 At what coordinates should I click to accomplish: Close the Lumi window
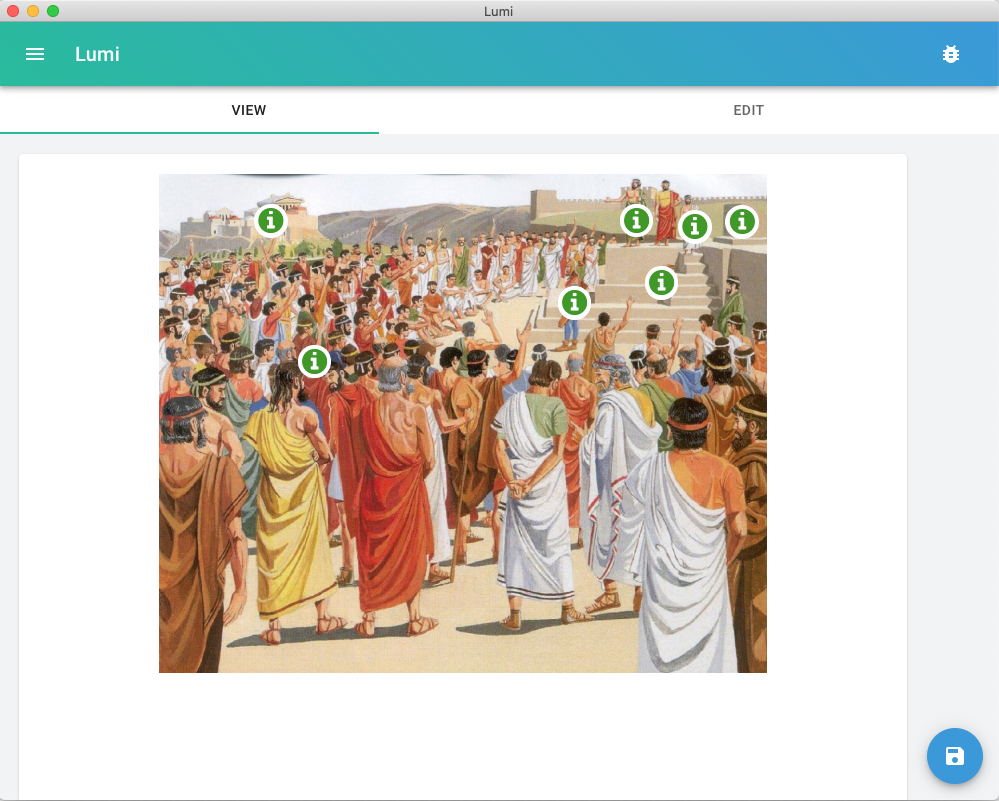[x=13, y=11]
